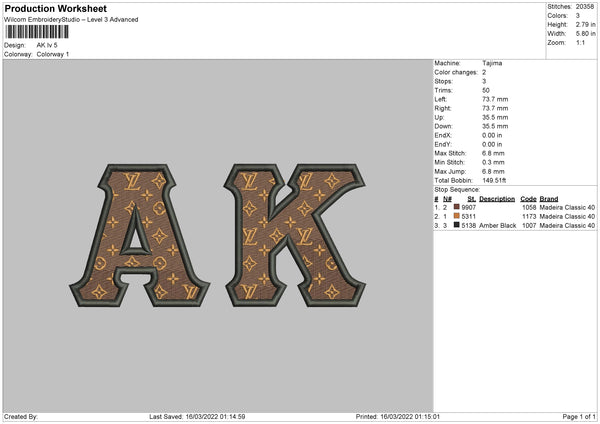Image resolution: width=600 pixels, height=424 pixels.
Task: Click the Zoom value 1:1
Action: point(580,42)
